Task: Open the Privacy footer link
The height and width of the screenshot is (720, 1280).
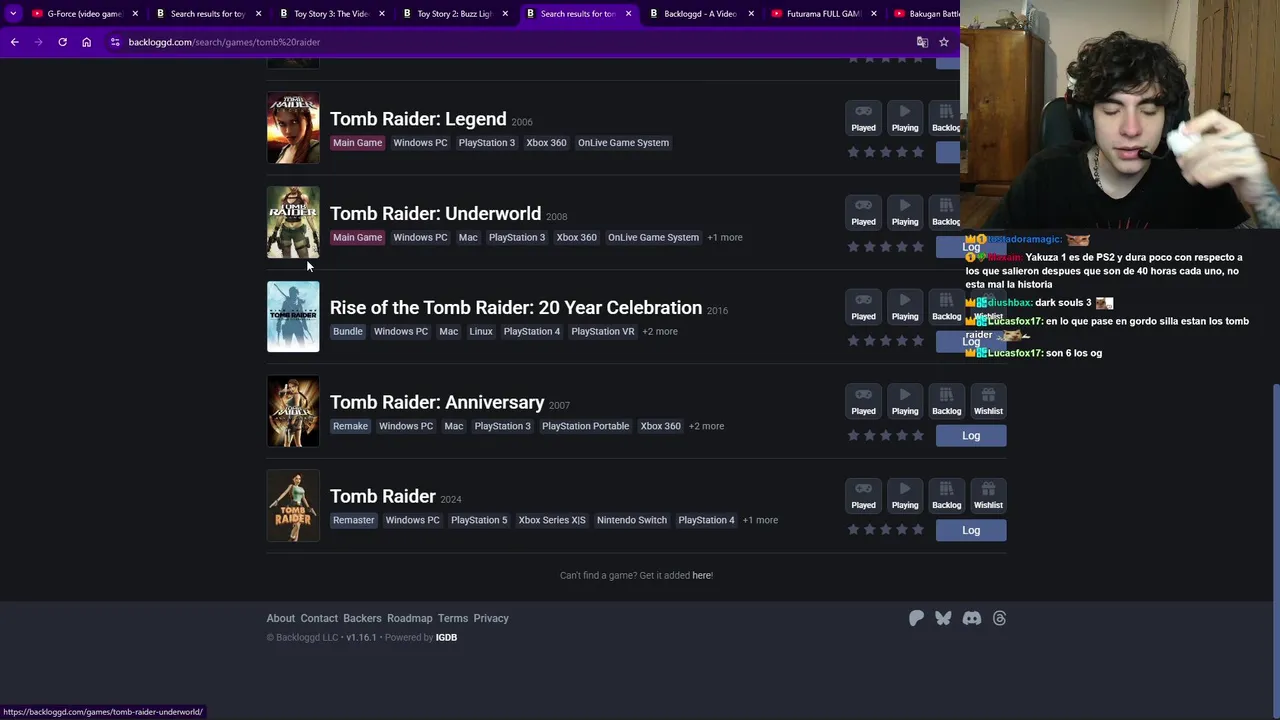Action: click(x=491, y=618)
